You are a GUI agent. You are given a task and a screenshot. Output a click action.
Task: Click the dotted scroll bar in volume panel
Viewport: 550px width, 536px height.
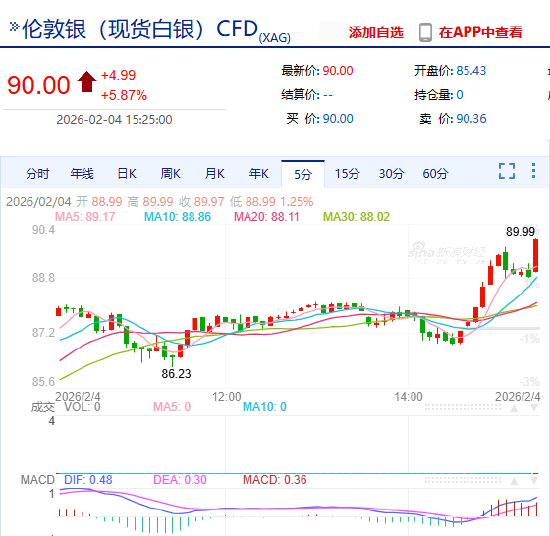462,408
